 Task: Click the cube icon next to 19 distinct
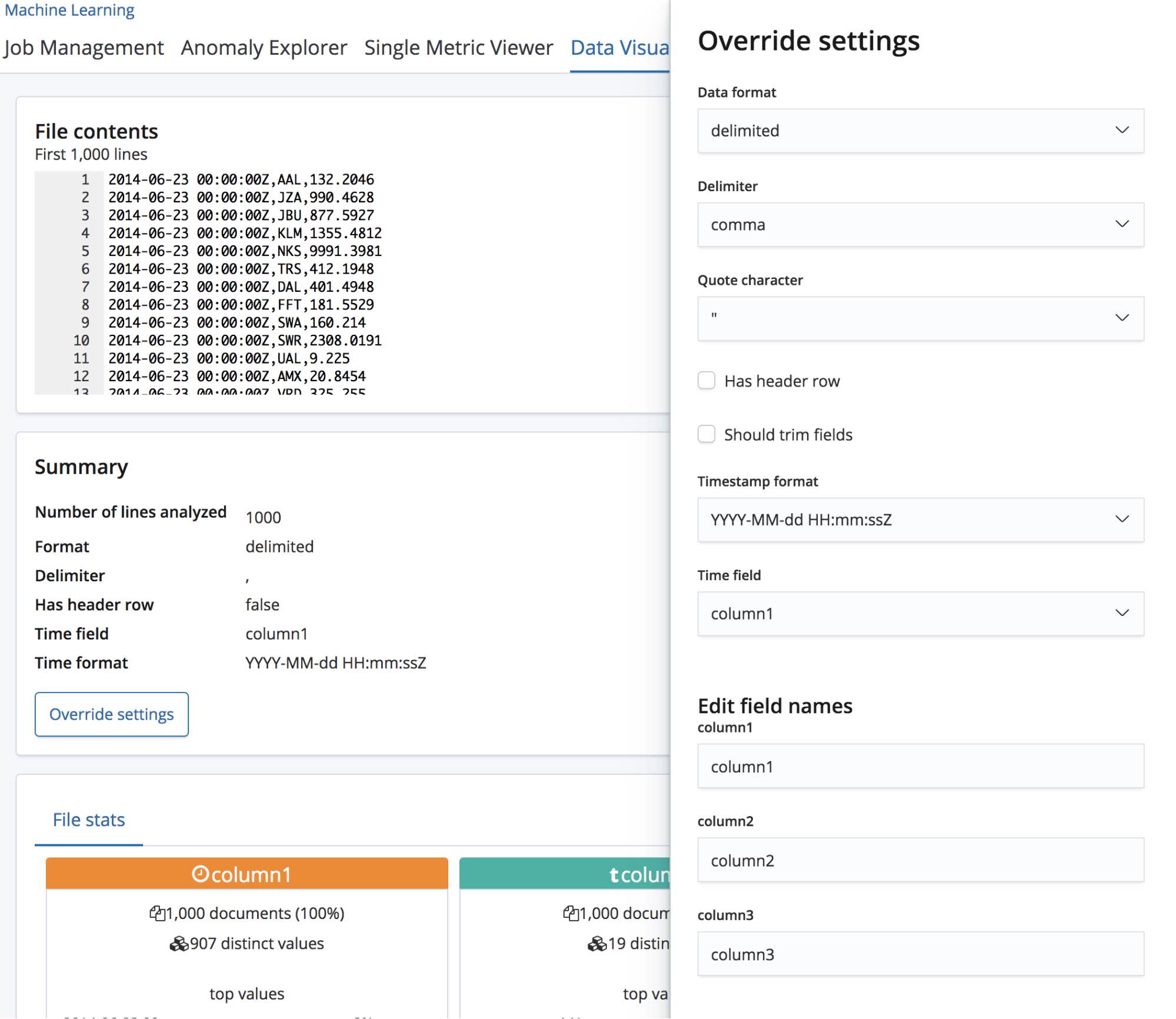point(597,944)
